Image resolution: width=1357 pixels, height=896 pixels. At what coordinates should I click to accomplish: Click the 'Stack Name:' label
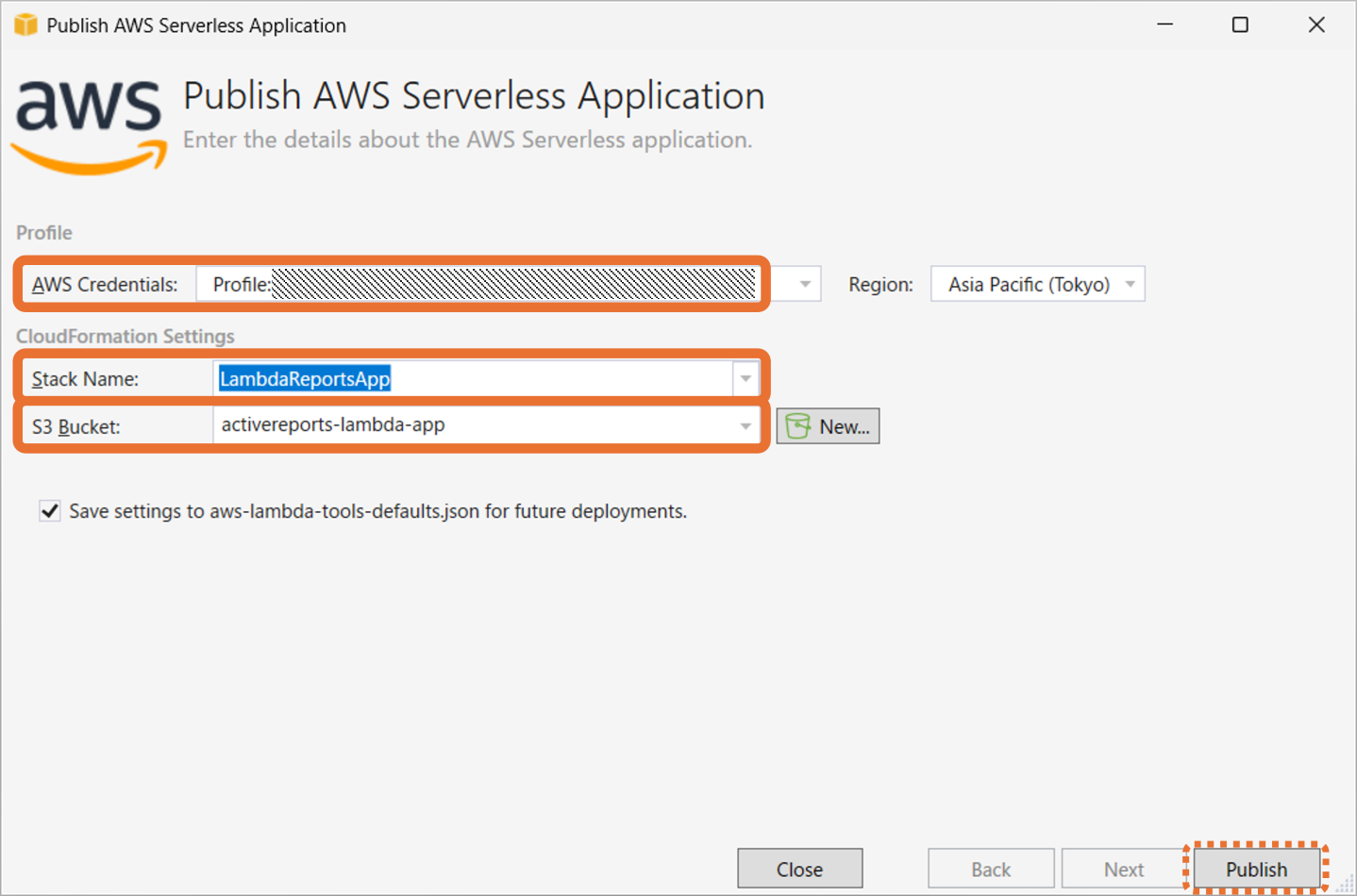[x=85, y=379]
